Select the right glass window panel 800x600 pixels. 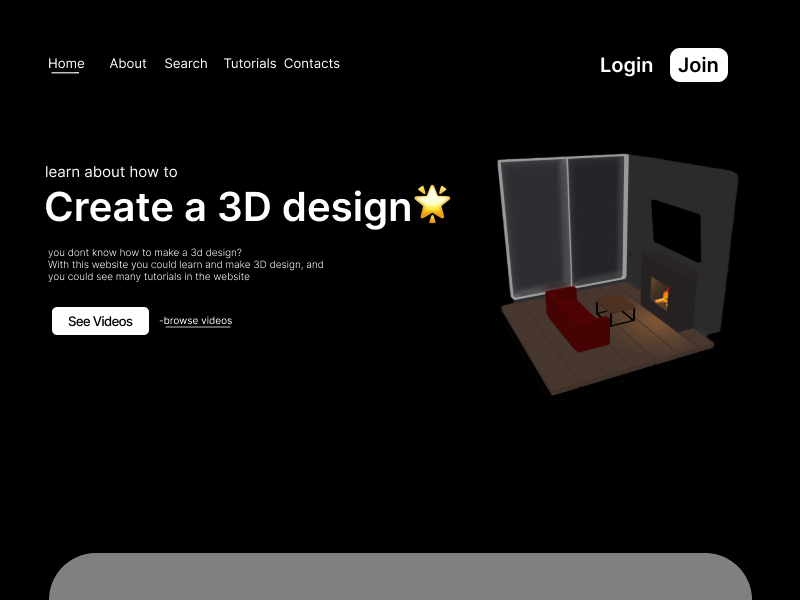tap(596, 220)
